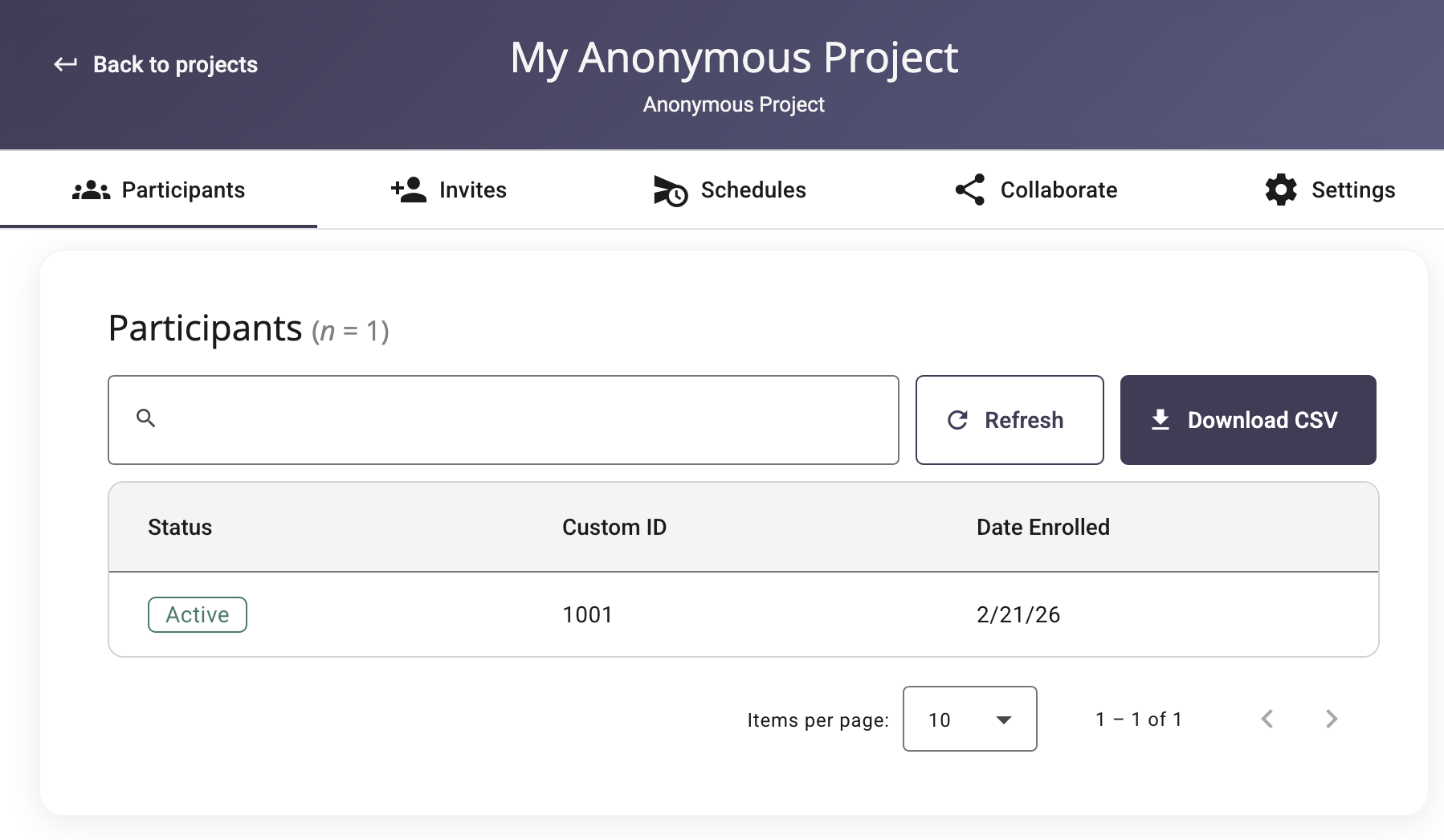
Task: Follow the Back to projects link
Action: [175, 64]
